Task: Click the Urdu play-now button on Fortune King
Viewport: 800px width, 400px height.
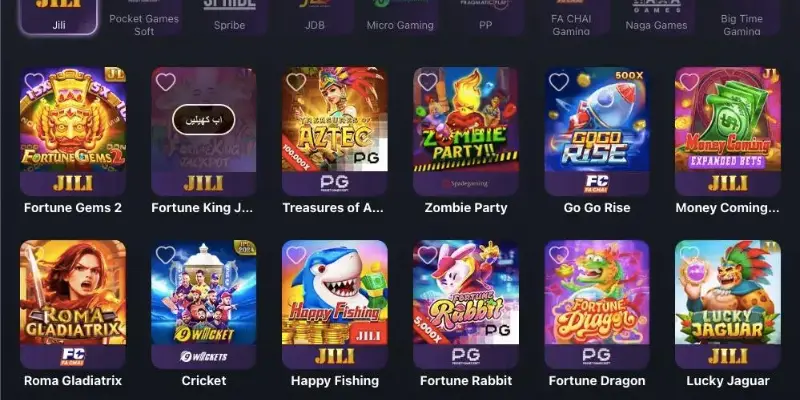Action: [204, 119]
